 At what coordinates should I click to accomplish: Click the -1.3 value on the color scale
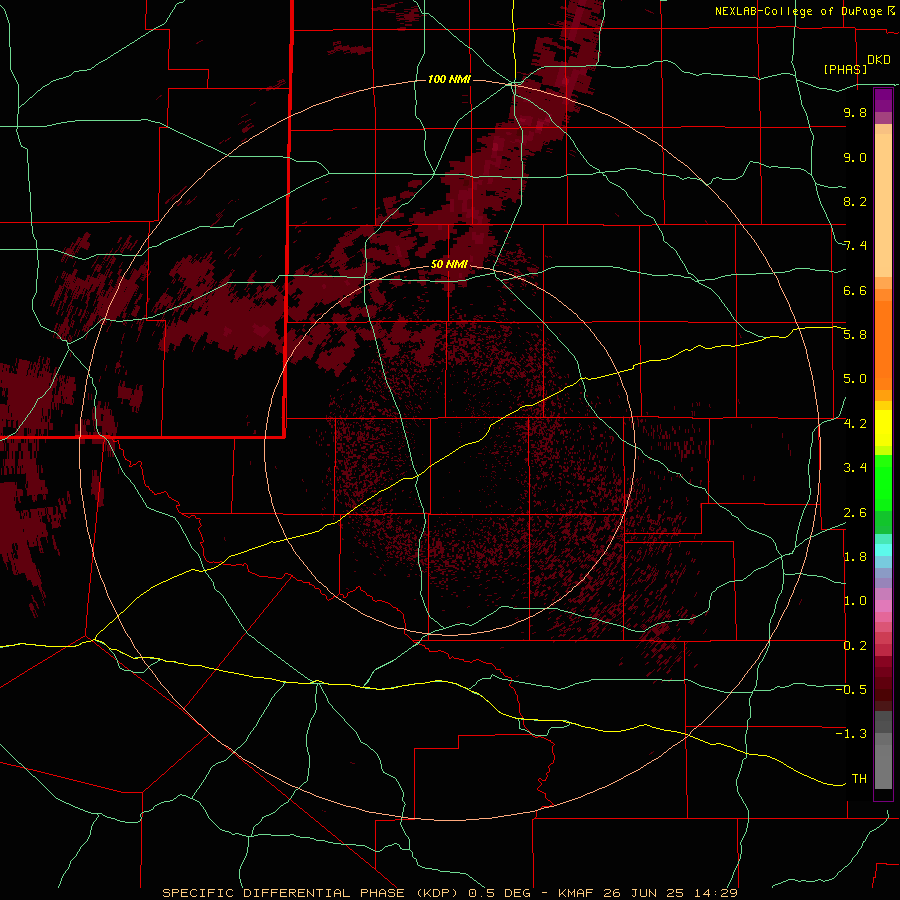click(x=851, y=734)
